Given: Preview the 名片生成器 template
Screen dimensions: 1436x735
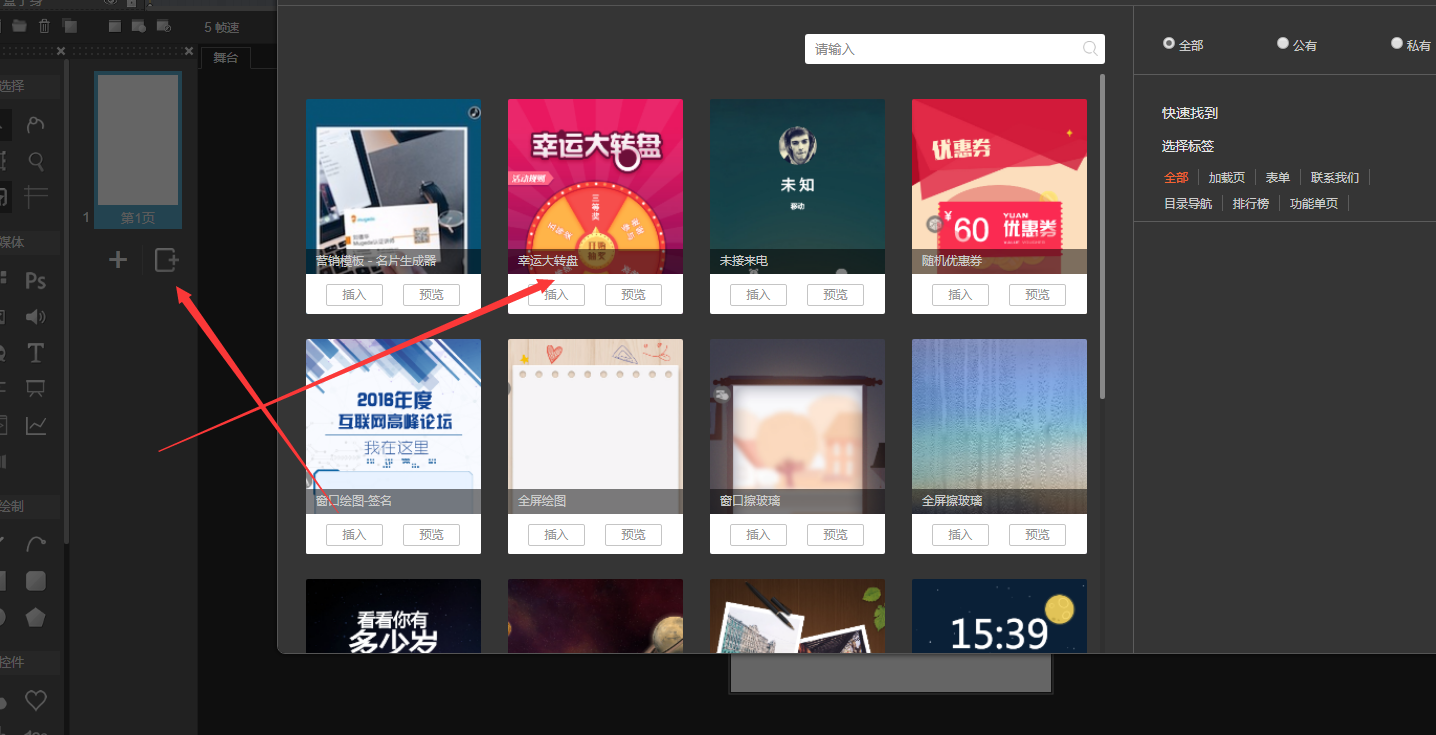Looking at the screenshot, I should click(x=431, y=294).
